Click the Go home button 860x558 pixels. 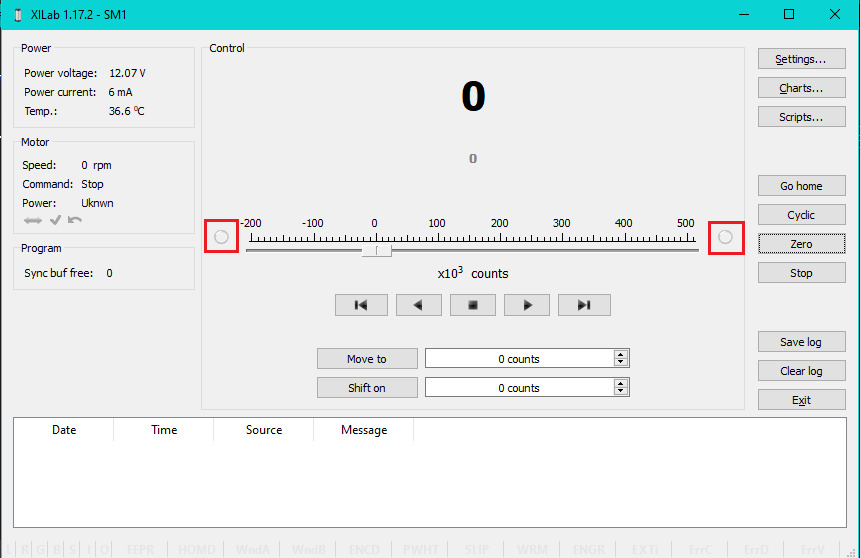(x=801, y=186)
